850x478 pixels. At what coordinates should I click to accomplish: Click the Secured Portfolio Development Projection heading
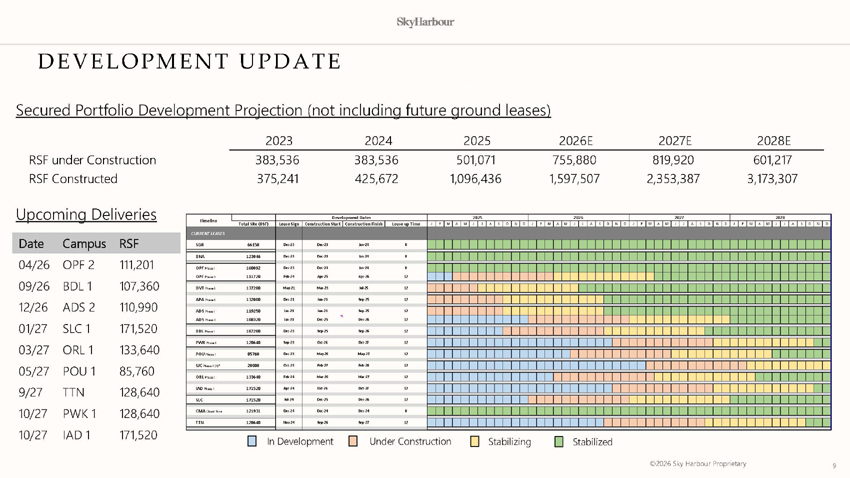point(283,109)
